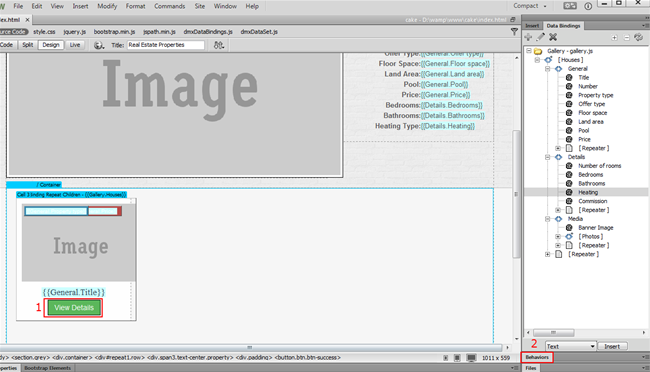Click the refresh icon in Data Bindings panel

(x=639, y=37)
